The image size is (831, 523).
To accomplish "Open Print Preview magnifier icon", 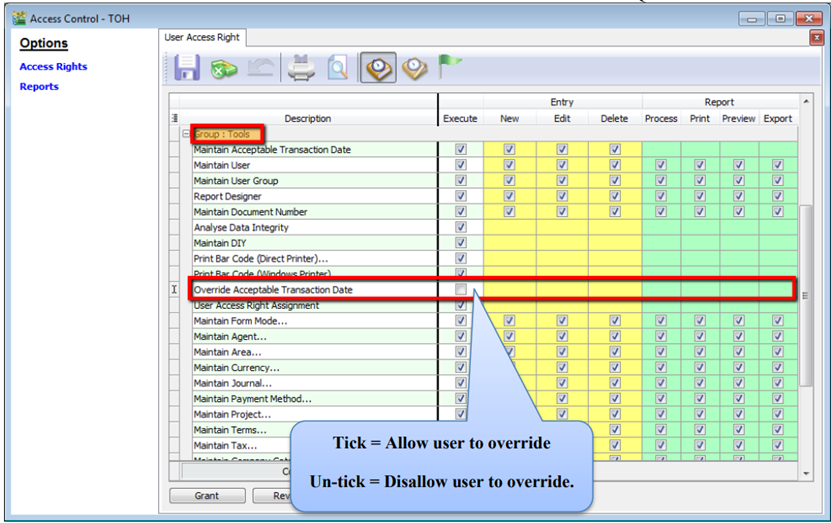I will (337, 68).
